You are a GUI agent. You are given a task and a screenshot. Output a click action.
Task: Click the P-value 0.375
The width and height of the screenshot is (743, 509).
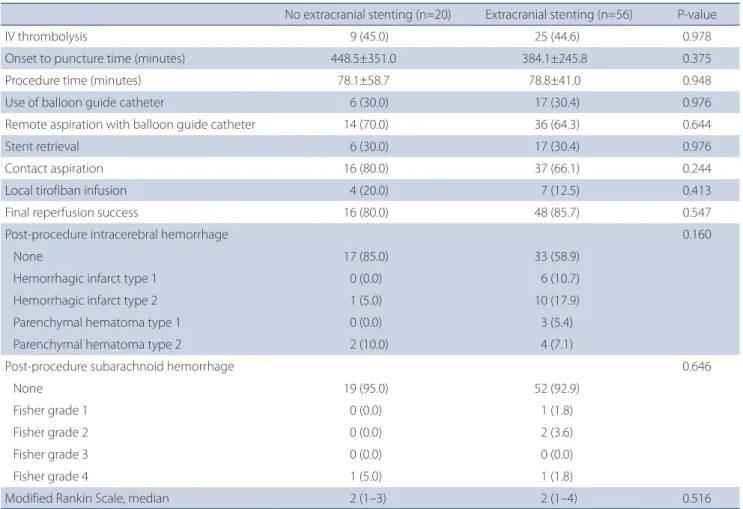[x=697, y=58]
